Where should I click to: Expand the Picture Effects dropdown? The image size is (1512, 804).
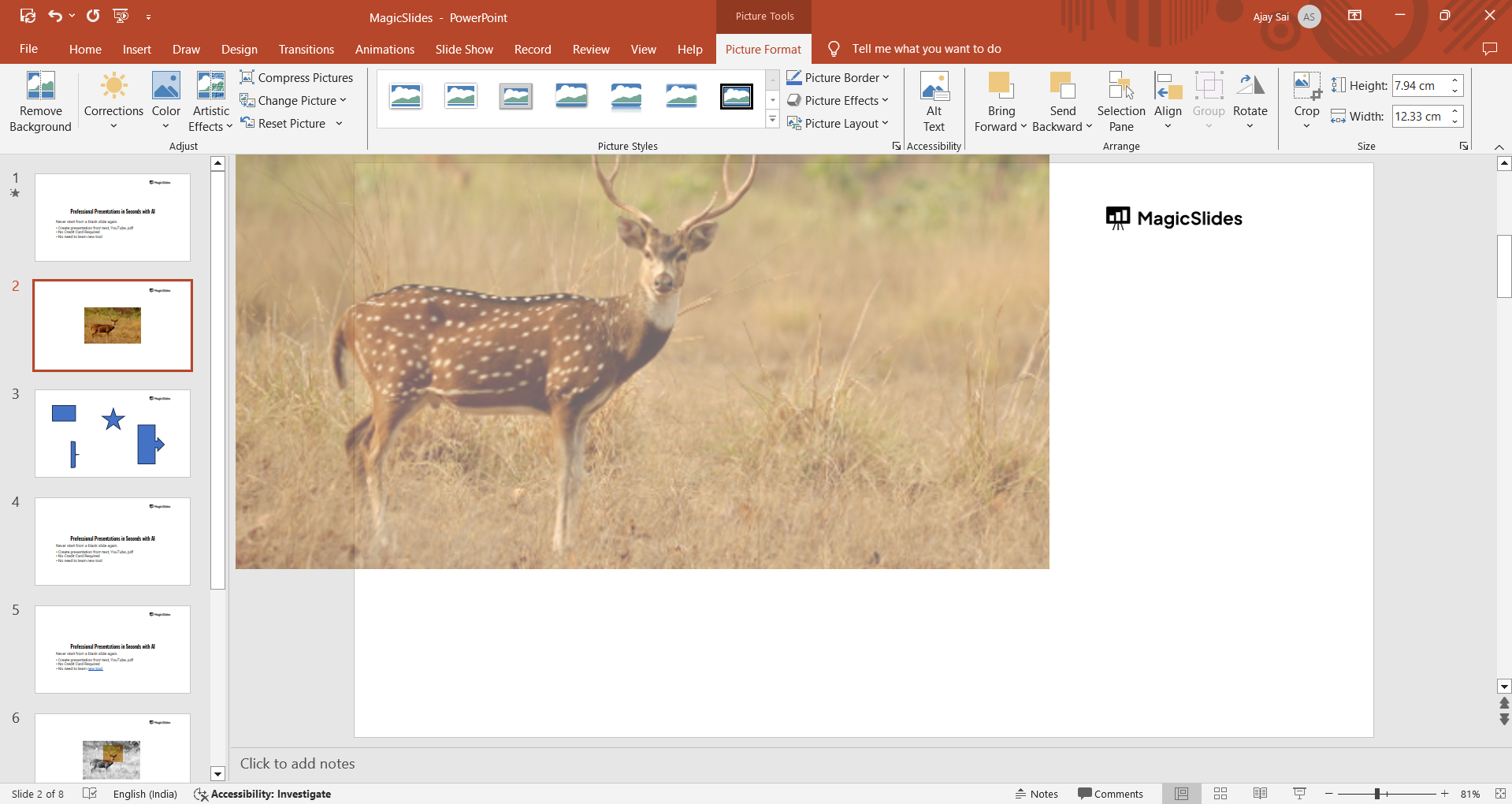click(x=885, y=100)
